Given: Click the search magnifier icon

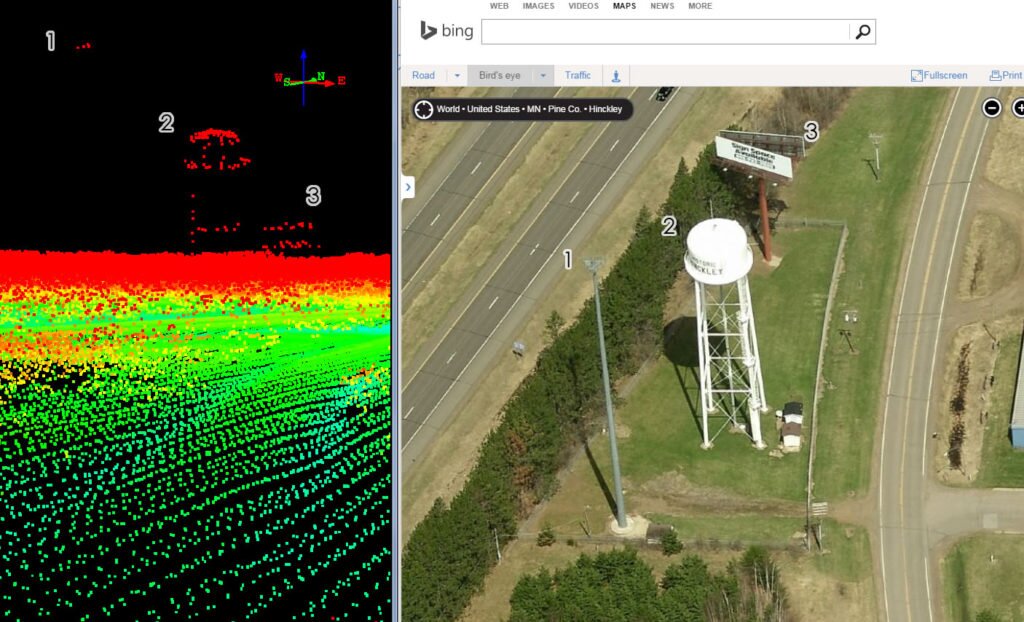Looking at the screenshot, I should point(863,31).
